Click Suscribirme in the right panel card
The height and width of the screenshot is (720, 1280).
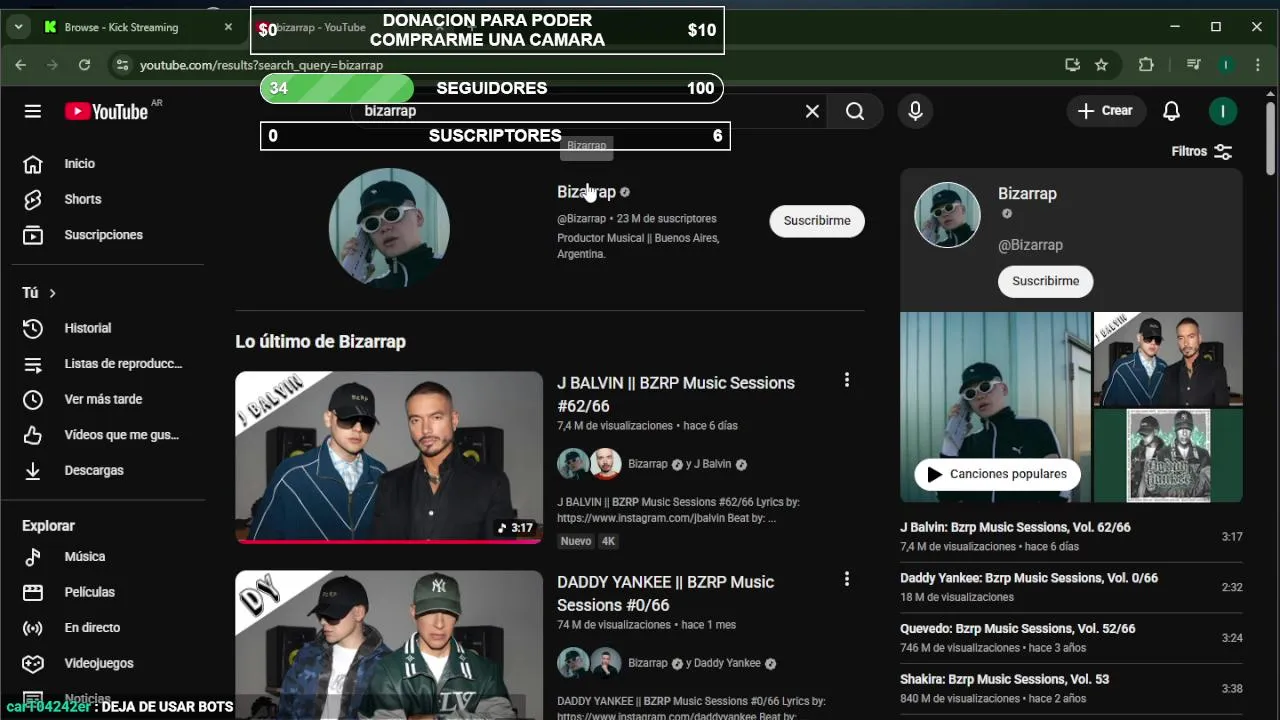tap(1045, 281)
